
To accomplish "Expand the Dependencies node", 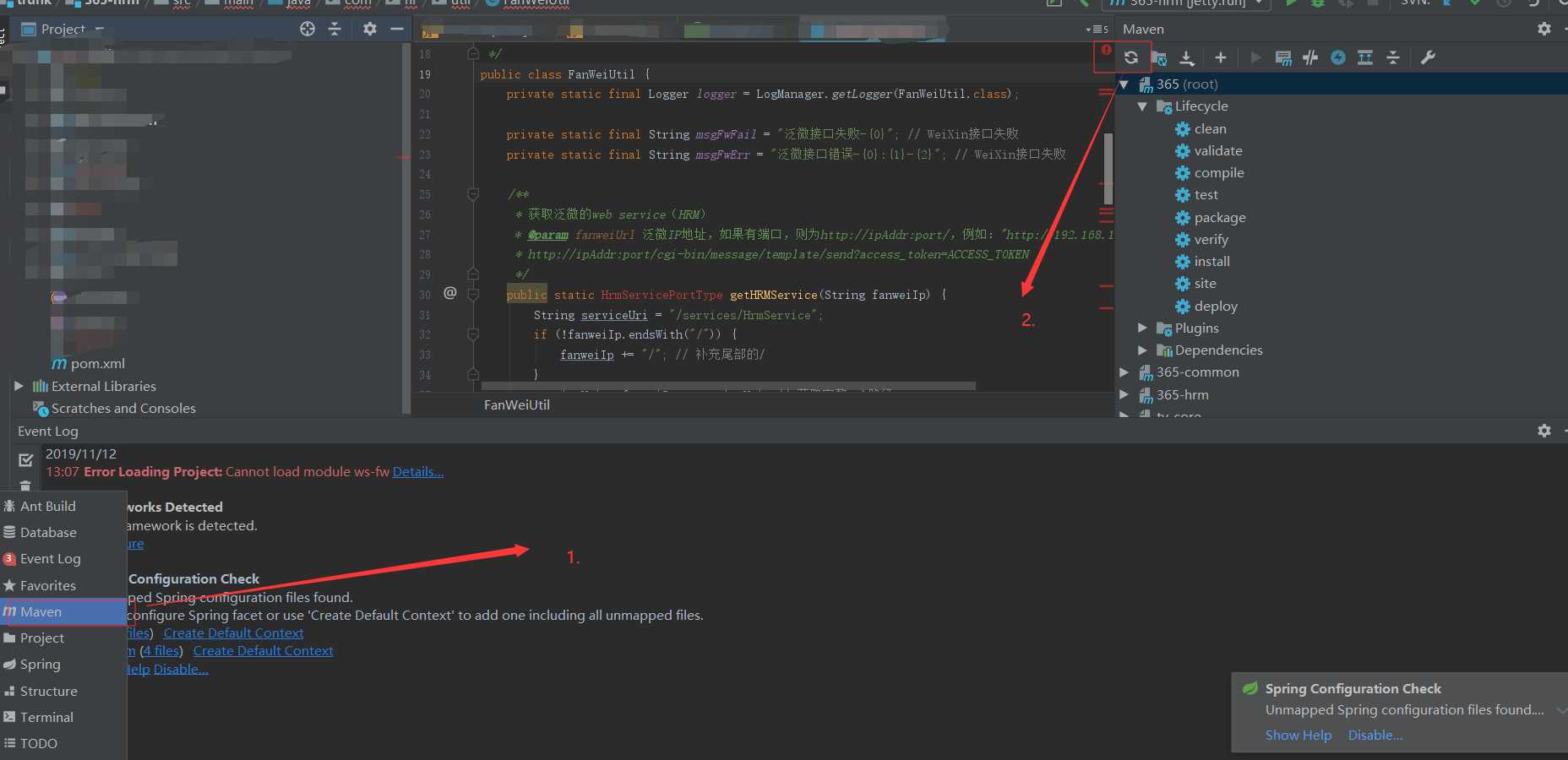I will pos(1142,350).
